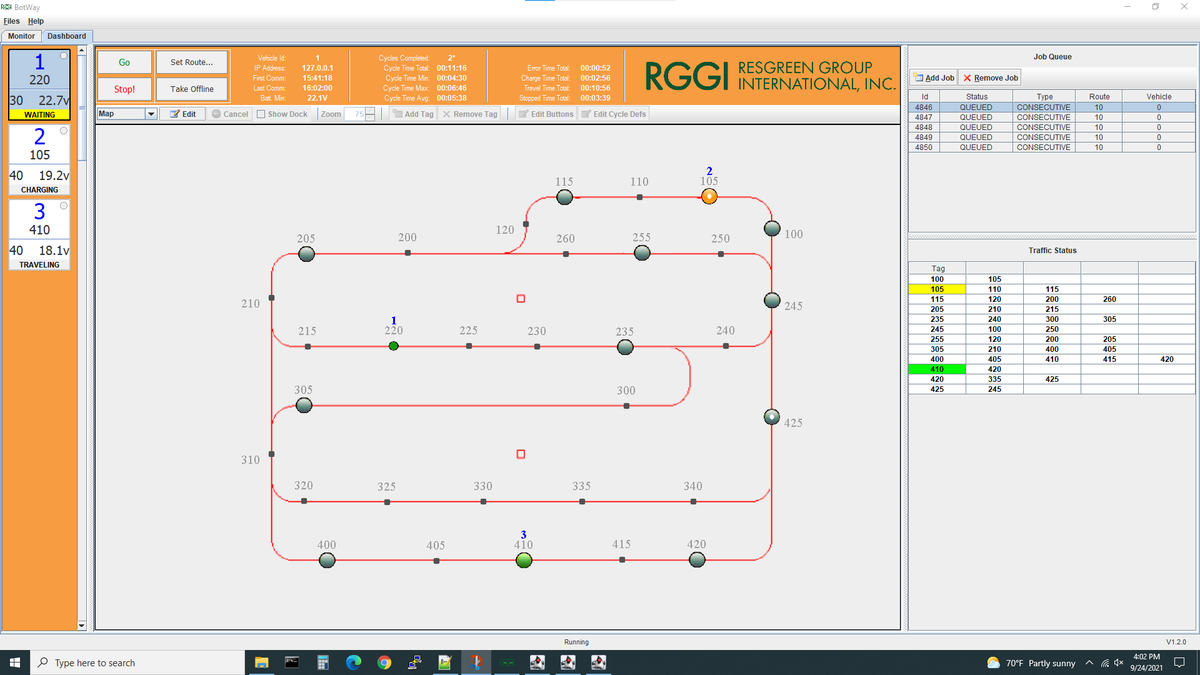
Task: Click the Status column header in Job Queue
Action: click(x=975, y=96)
